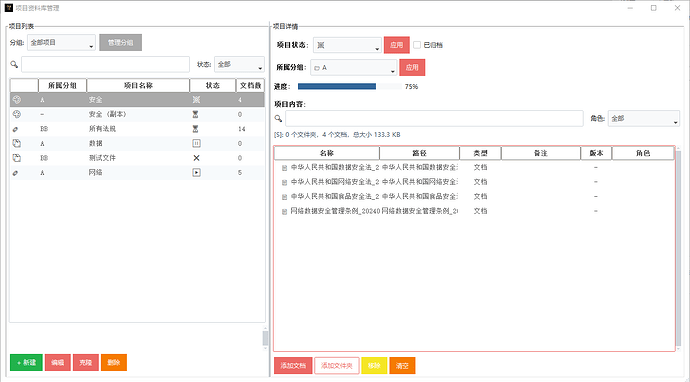Apply the selected 项目状态

(x=396, y=45)
